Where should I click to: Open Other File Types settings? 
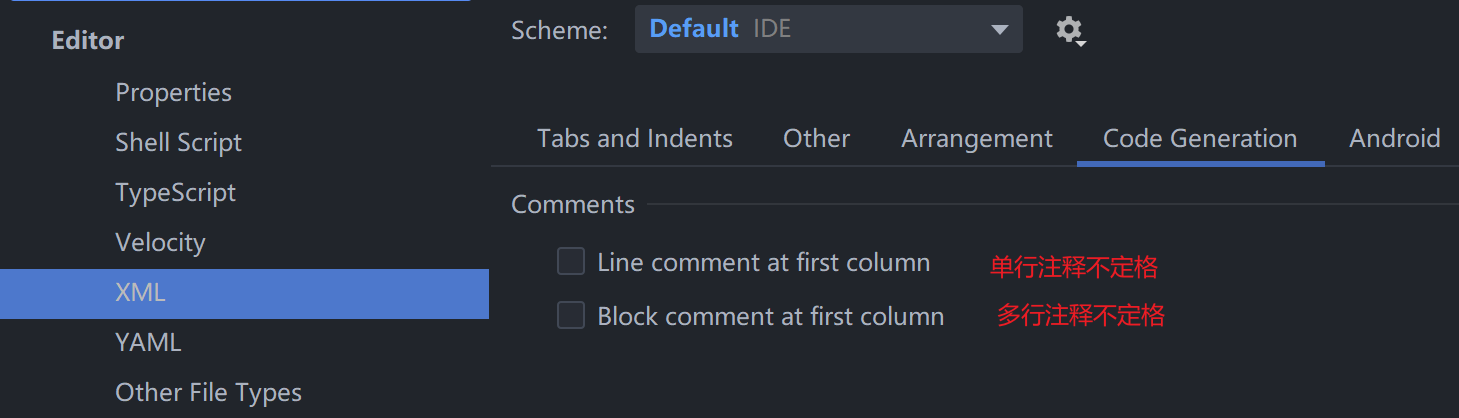tap(208, 392)
